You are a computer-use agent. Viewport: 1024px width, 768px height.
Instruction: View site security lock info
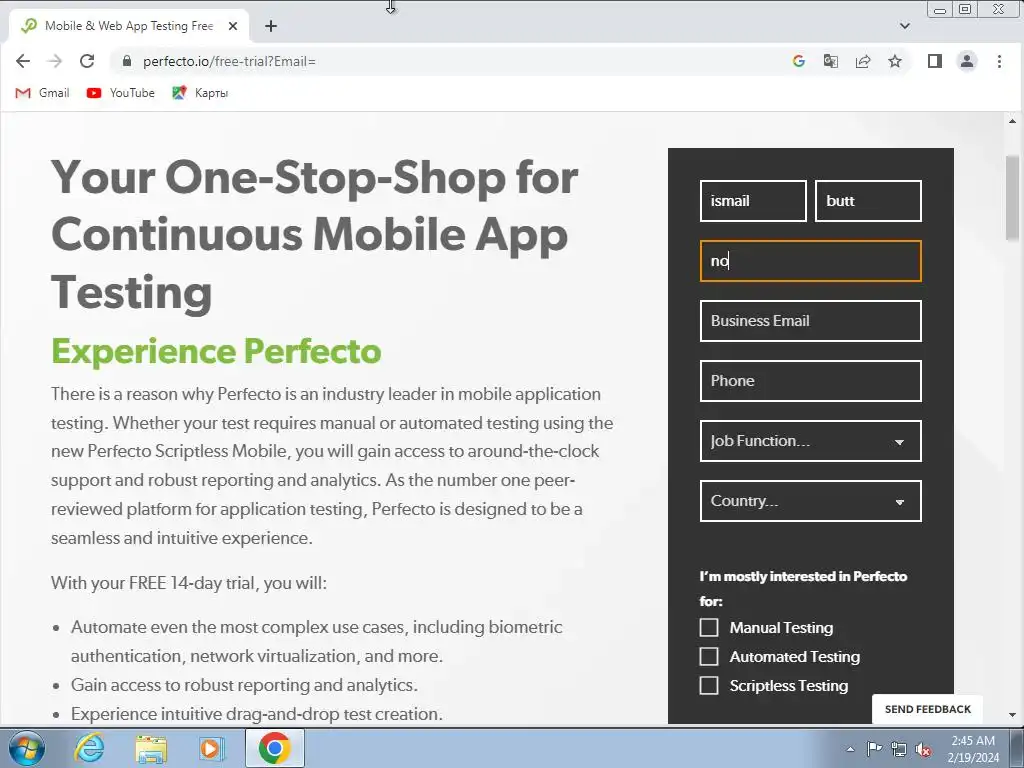127,61
